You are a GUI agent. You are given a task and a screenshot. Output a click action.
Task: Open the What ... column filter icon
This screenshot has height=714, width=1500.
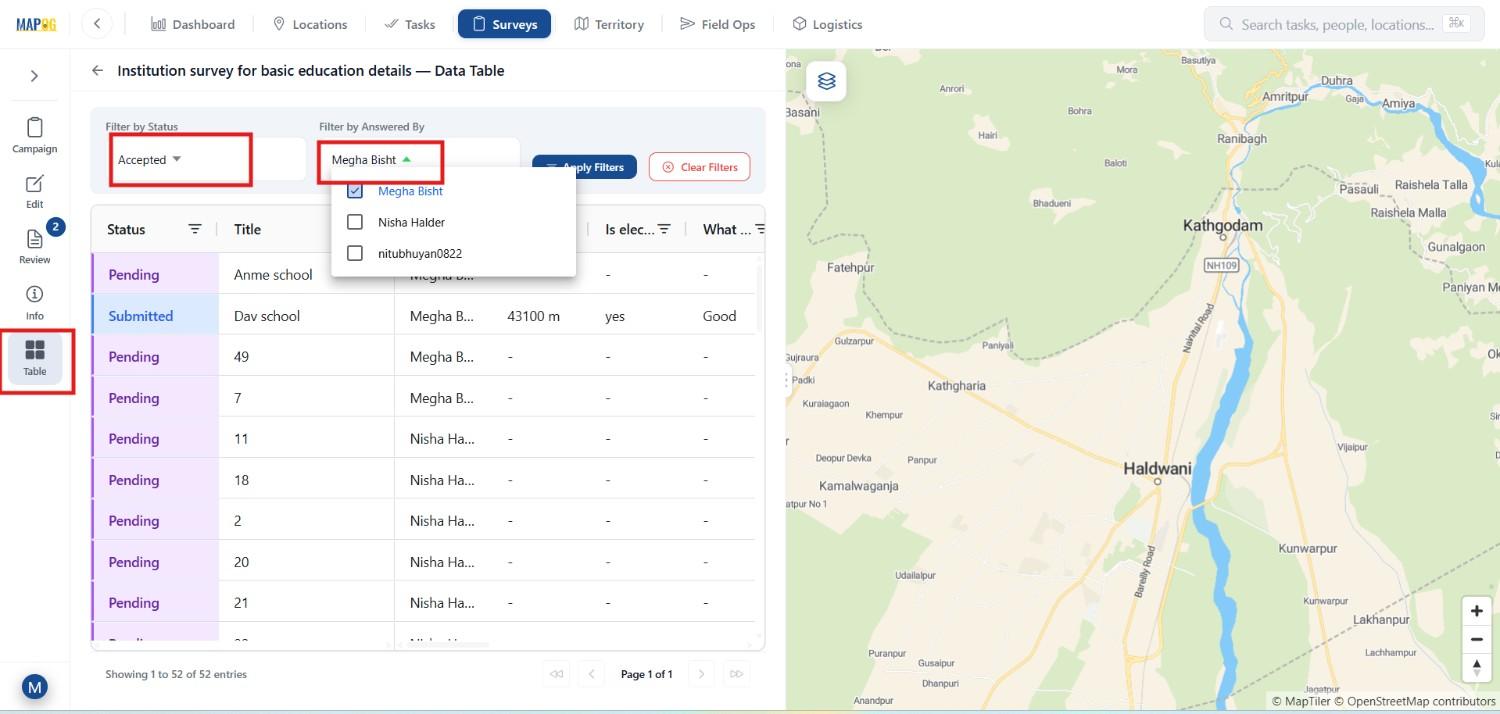click(759, 229)
